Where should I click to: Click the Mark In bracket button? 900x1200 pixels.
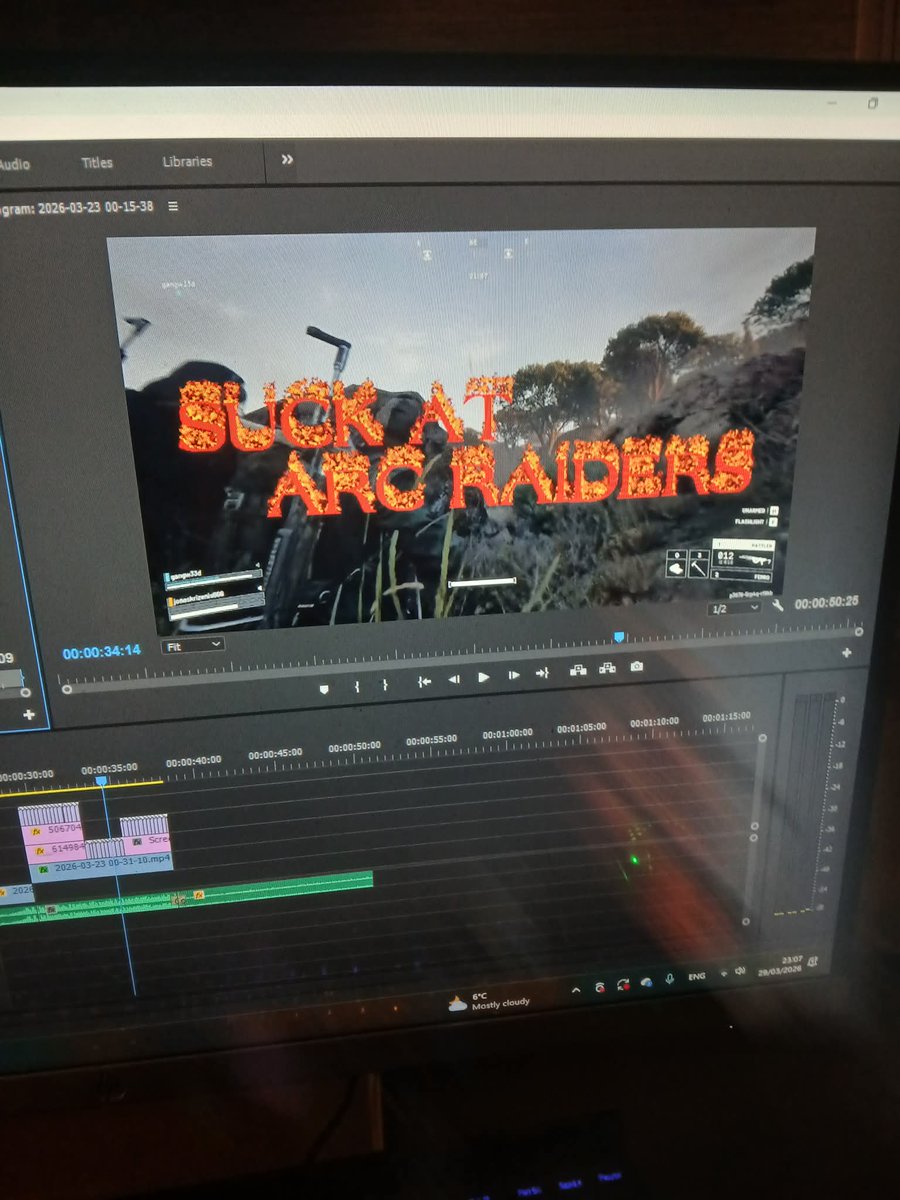356,686
